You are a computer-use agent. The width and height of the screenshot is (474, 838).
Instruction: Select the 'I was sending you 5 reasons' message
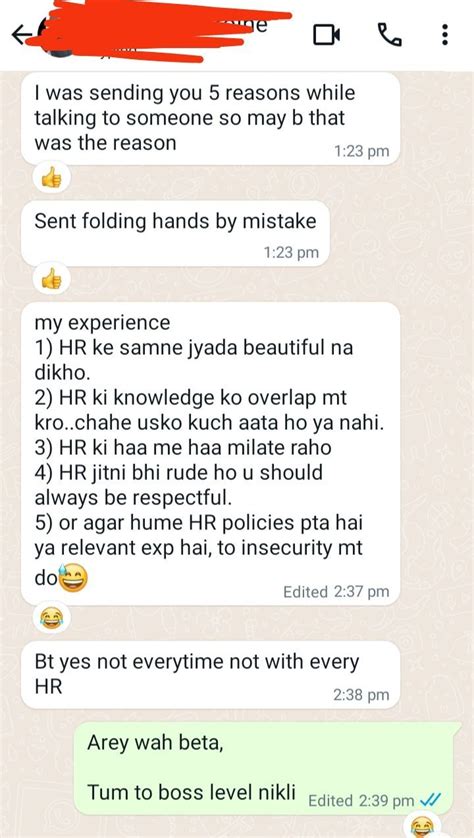pos(211,119)
